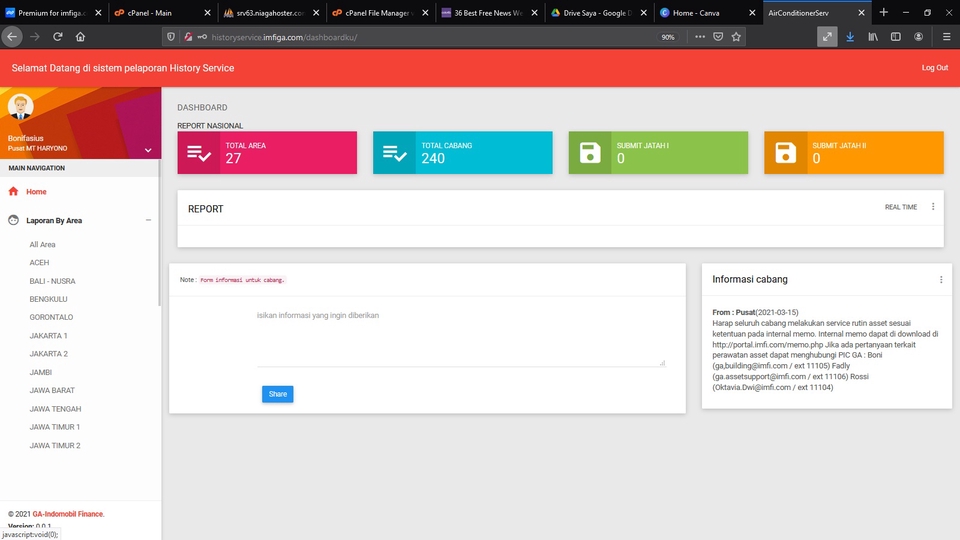Screen dimensions: 960x540
Task: Select JAMBI area report
Action: [x=40, y=372]
